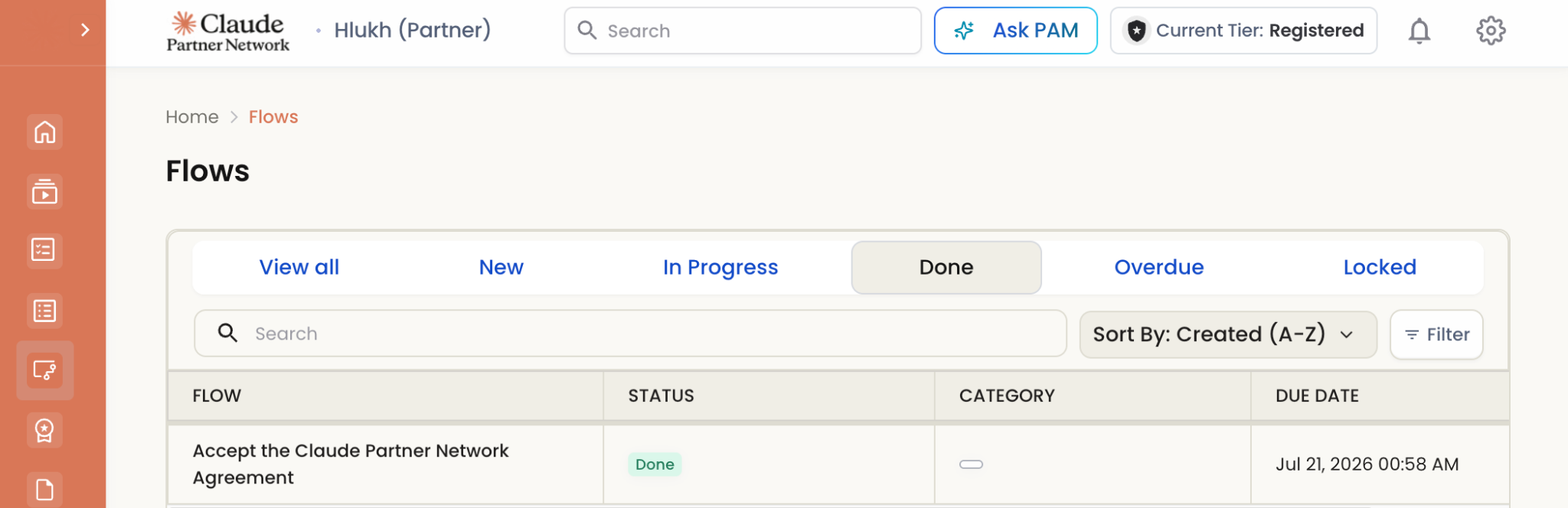Select the Flows sidebar icon
Screen dimensions: 1568x508
(x=44, y=370)
